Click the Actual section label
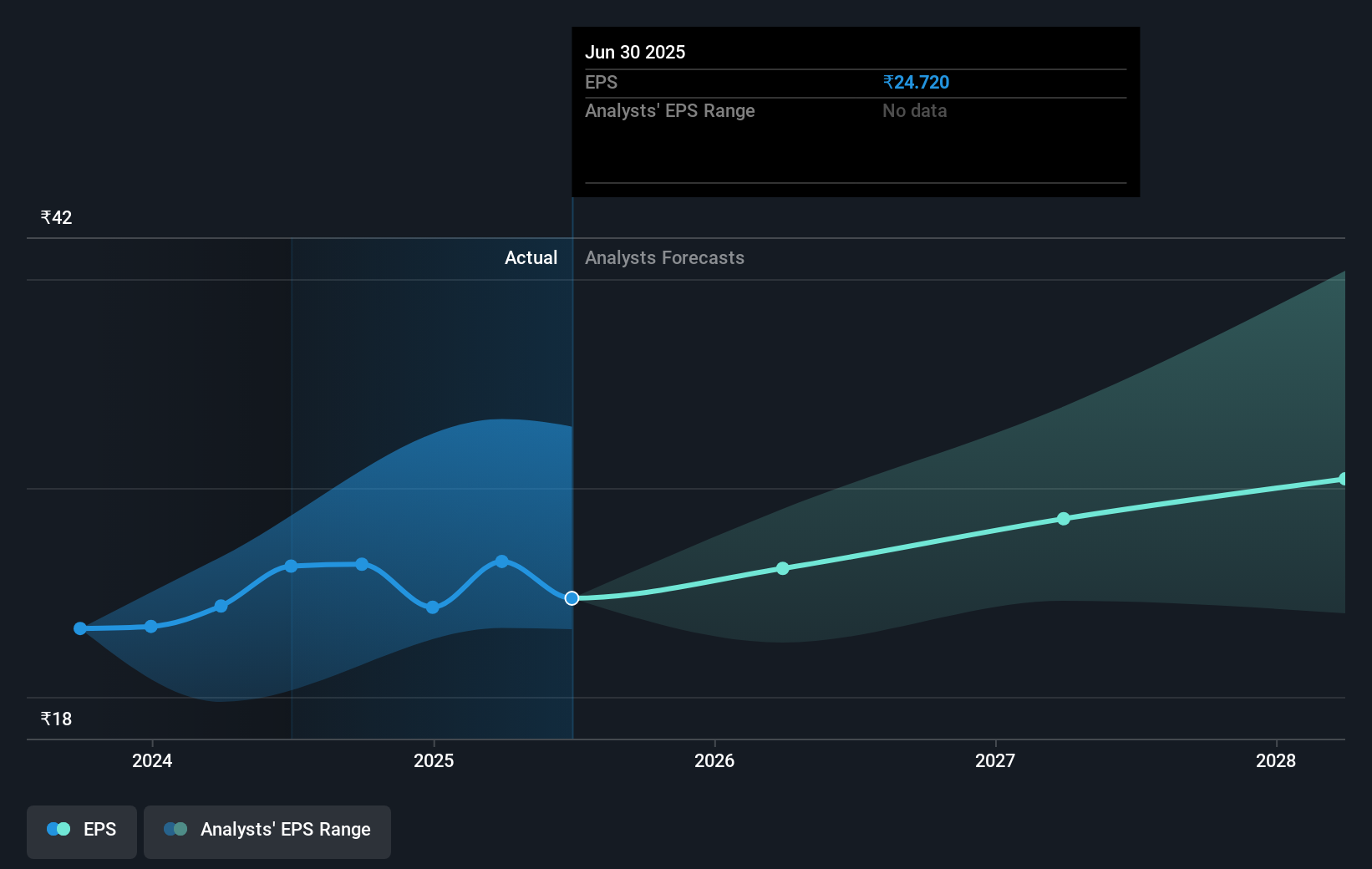Viewport: 1372px width, 869px height. coord(531,258)
